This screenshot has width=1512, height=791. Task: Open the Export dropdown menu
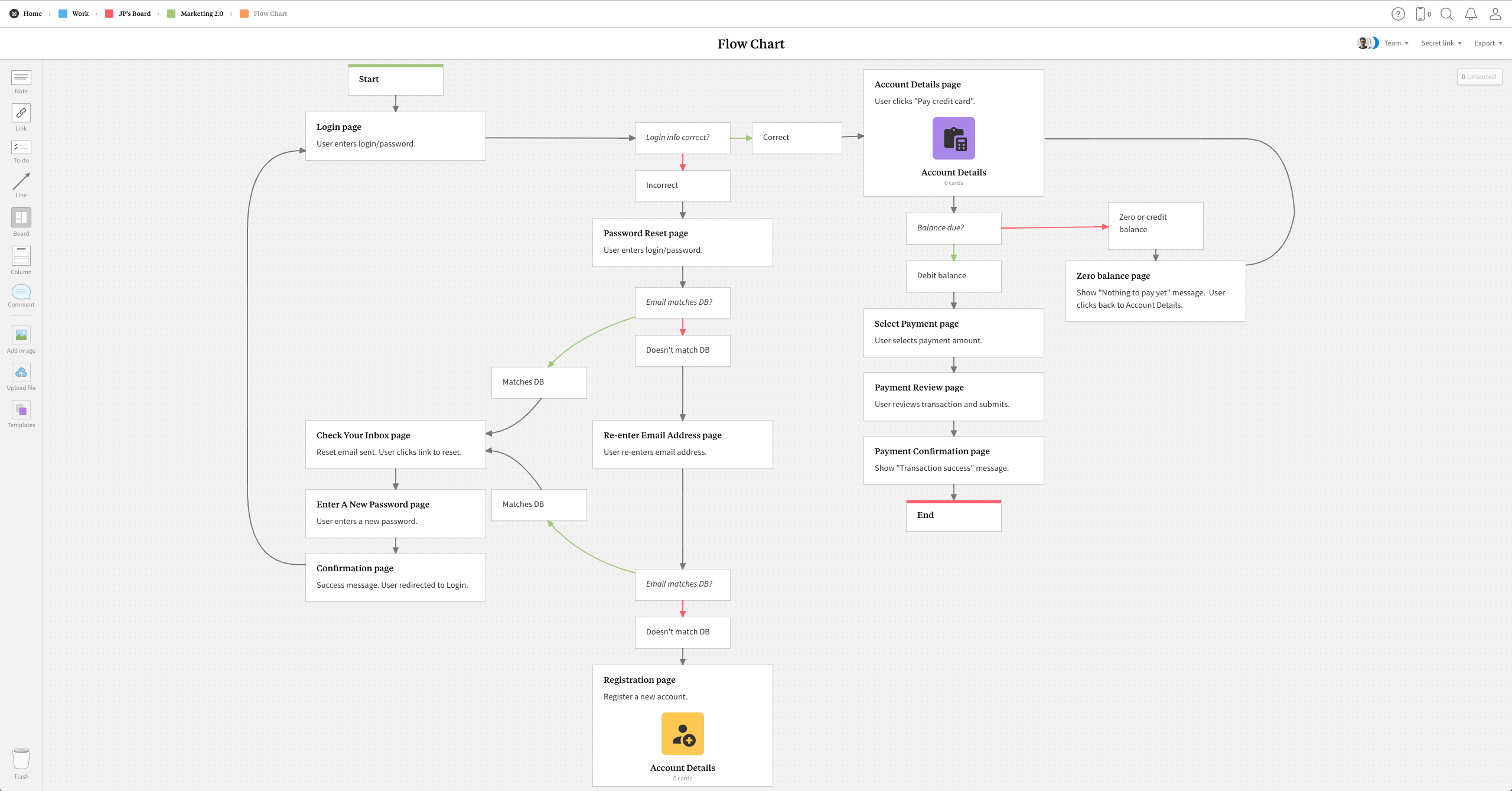click(x=1488, y=43)
